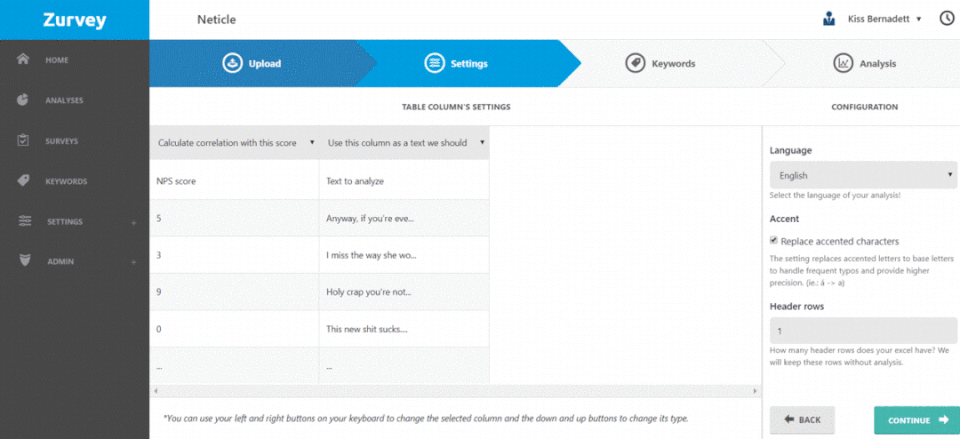Click the Back button
The width and height of the screenshot is (960, 439).
[x=801, y=420]
